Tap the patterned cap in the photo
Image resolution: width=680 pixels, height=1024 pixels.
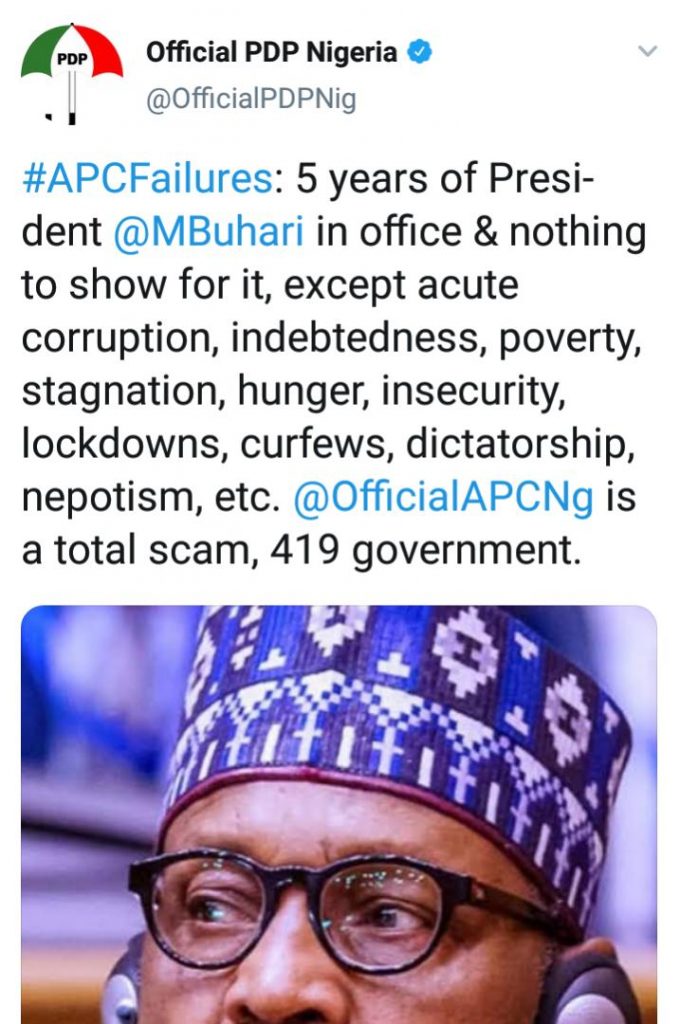(x=400, y=700)
